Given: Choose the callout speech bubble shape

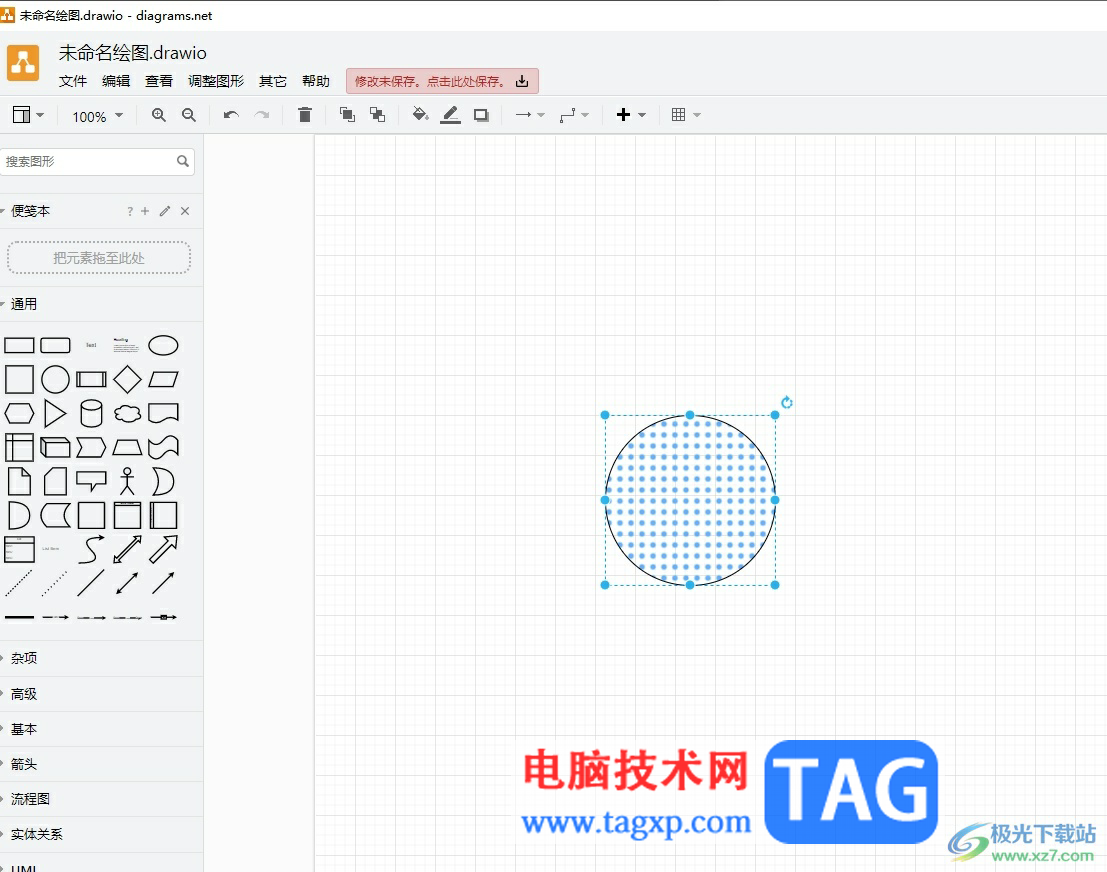Looking at the screenshot, I should click(91, 481).
